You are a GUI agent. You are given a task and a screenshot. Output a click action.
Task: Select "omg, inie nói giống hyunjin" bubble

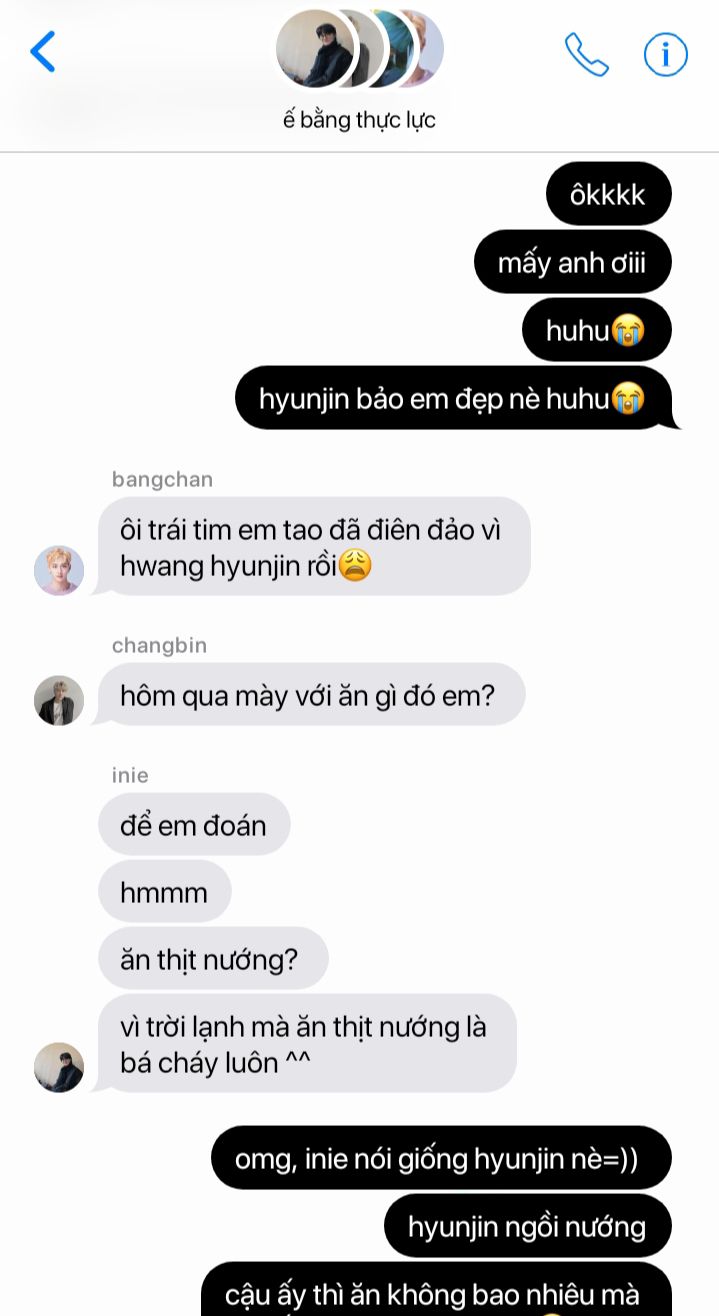(441, 1158)
